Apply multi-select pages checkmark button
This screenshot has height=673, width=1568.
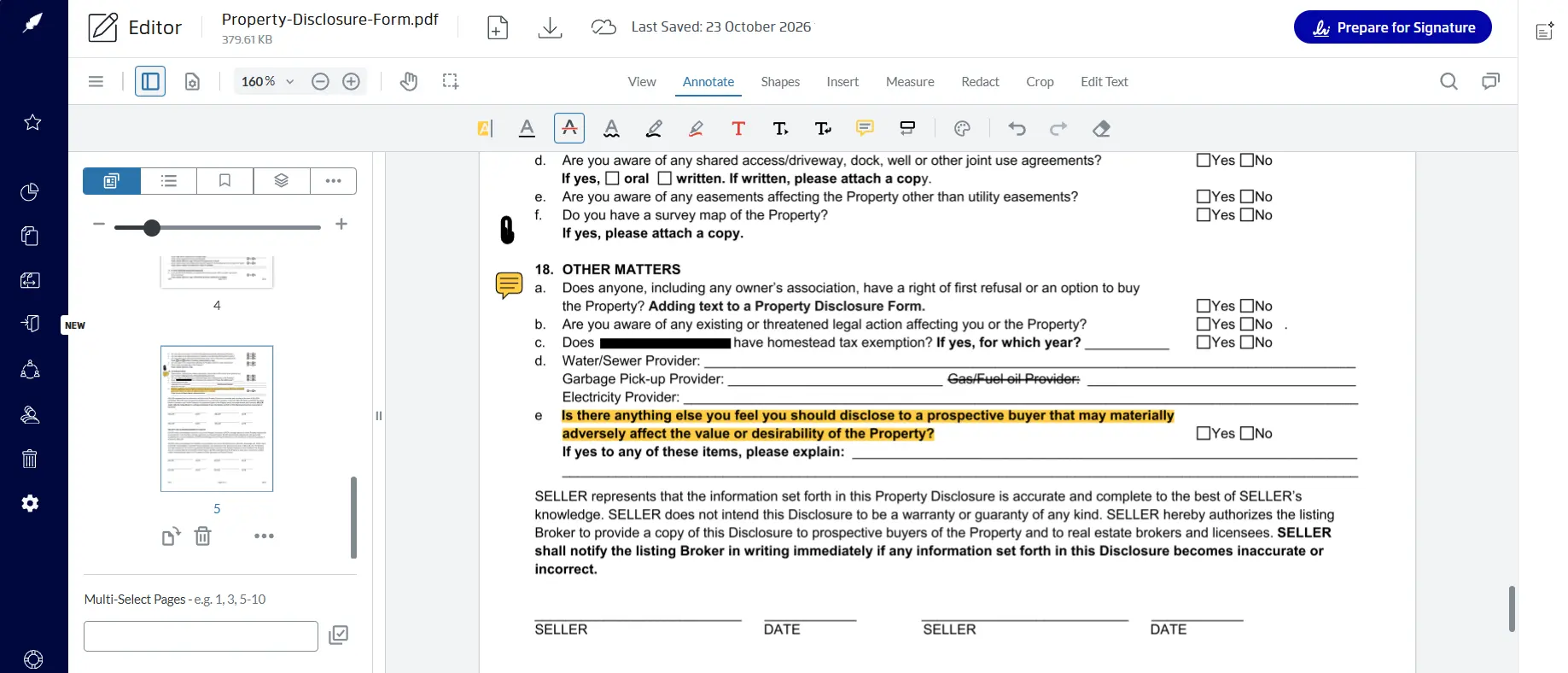[338, 635]
